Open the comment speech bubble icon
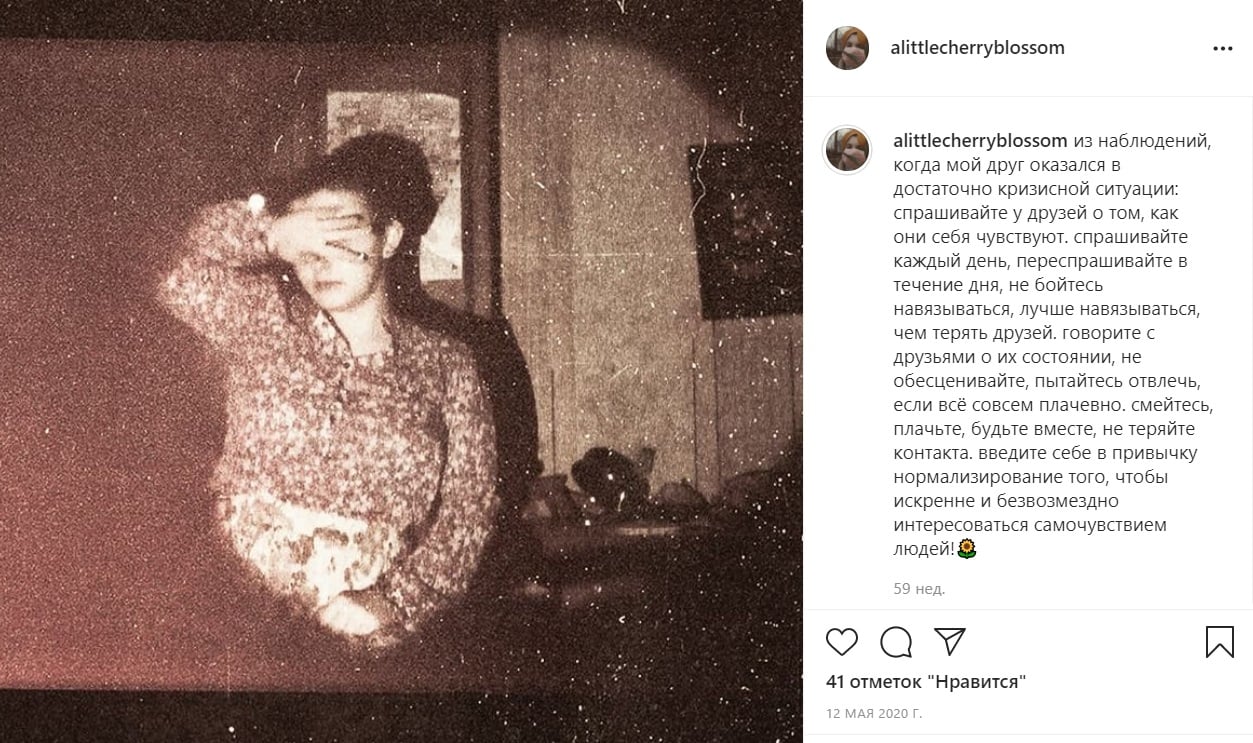The image size is (1253, 743). coord(896,641)
